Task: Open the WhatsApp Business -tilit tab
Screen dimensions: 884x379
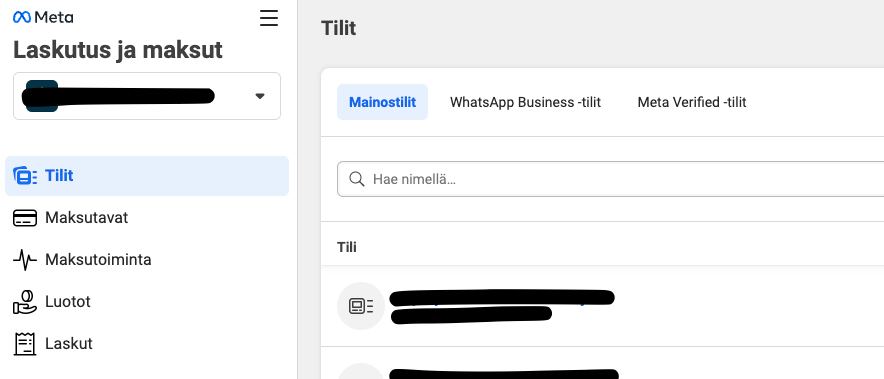Action: point(525,102)
